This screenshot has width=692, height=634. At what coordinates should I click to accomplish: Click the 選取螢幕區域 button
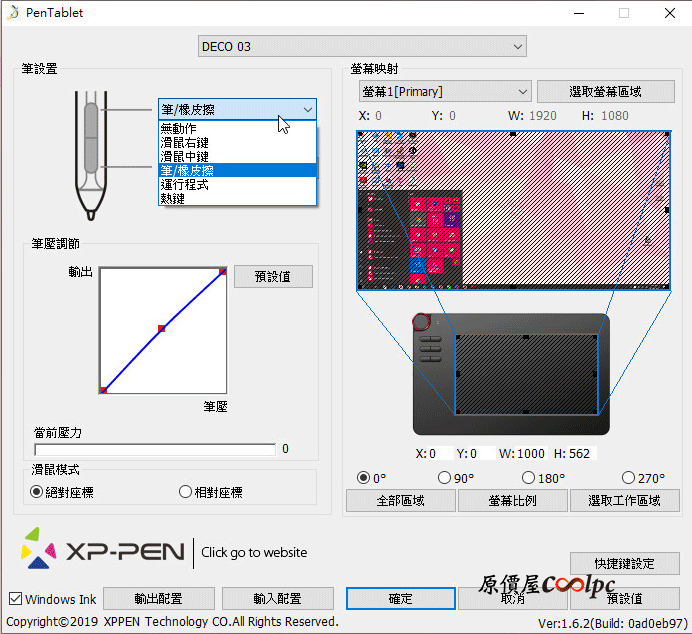pyautogui.click(x=606, y=91)
